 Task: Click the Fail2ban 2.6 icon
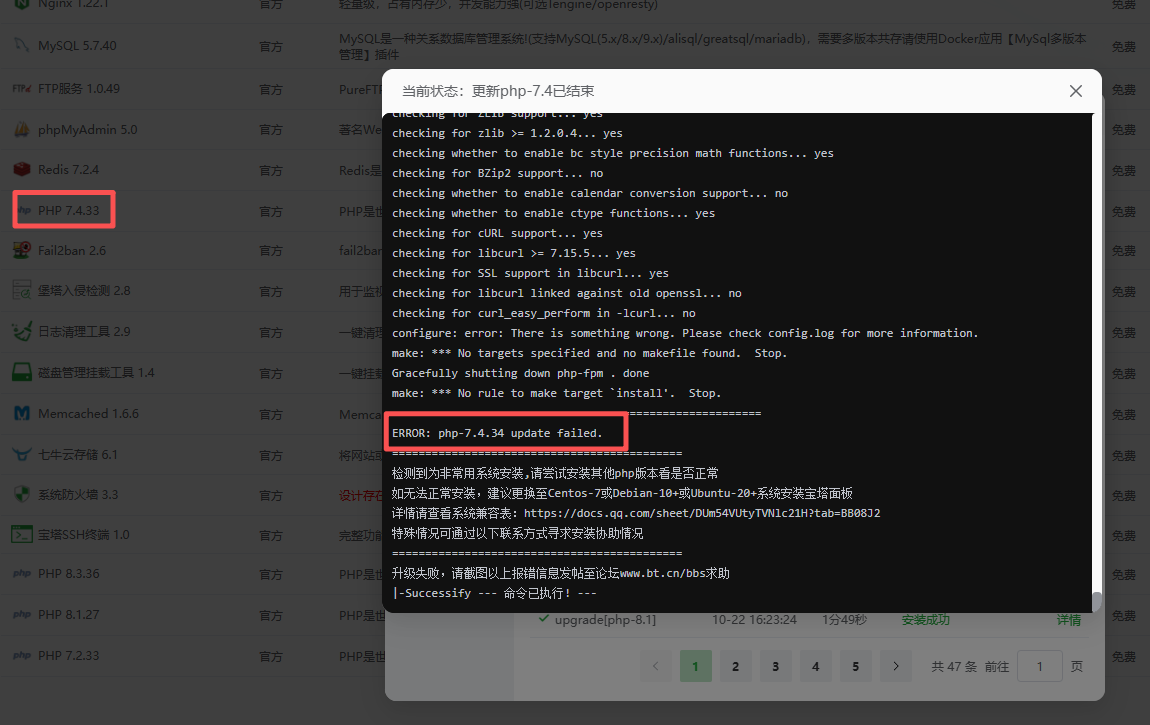pyautogui.click(x=22, y=251)
